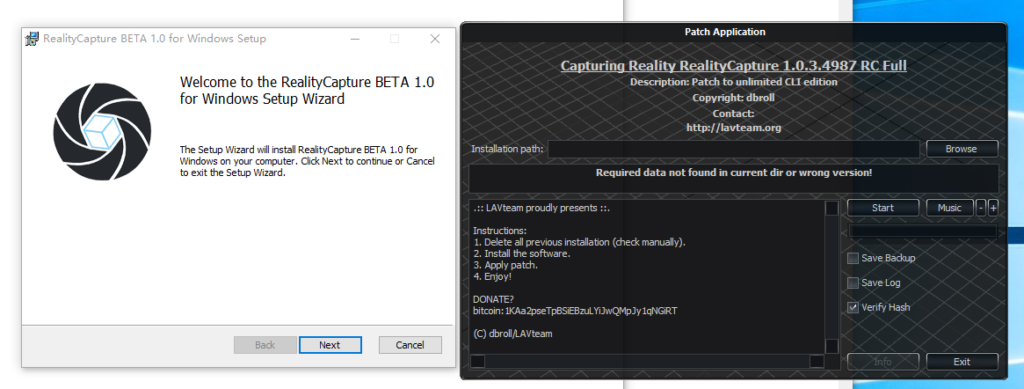This screenshot has width=1024, height=389.
Task: Click the log's vertical scrollbar top button
Action: tap(831, 208)
